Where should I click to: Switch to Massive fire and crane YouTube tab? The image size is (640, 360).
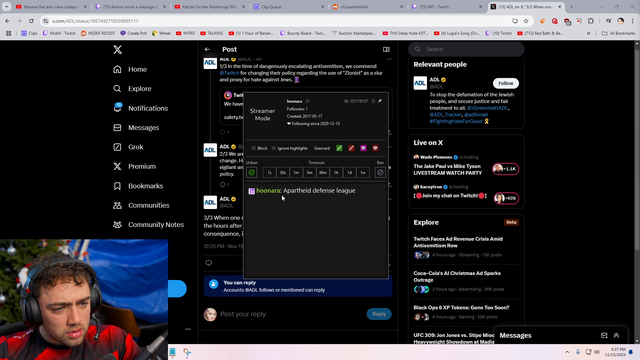tap(51, 7)
